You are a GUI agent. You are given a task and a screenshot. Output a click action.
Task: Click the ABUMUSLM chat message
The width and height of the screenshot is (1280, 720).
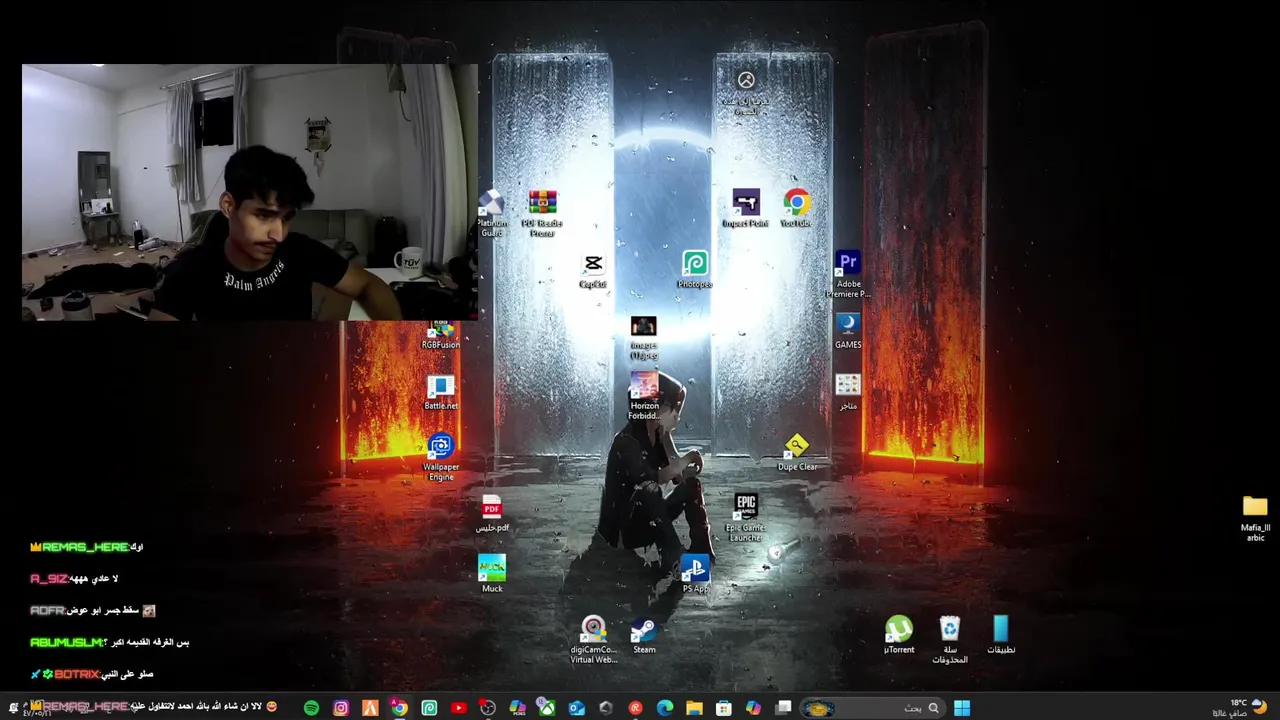coord(110,642)
